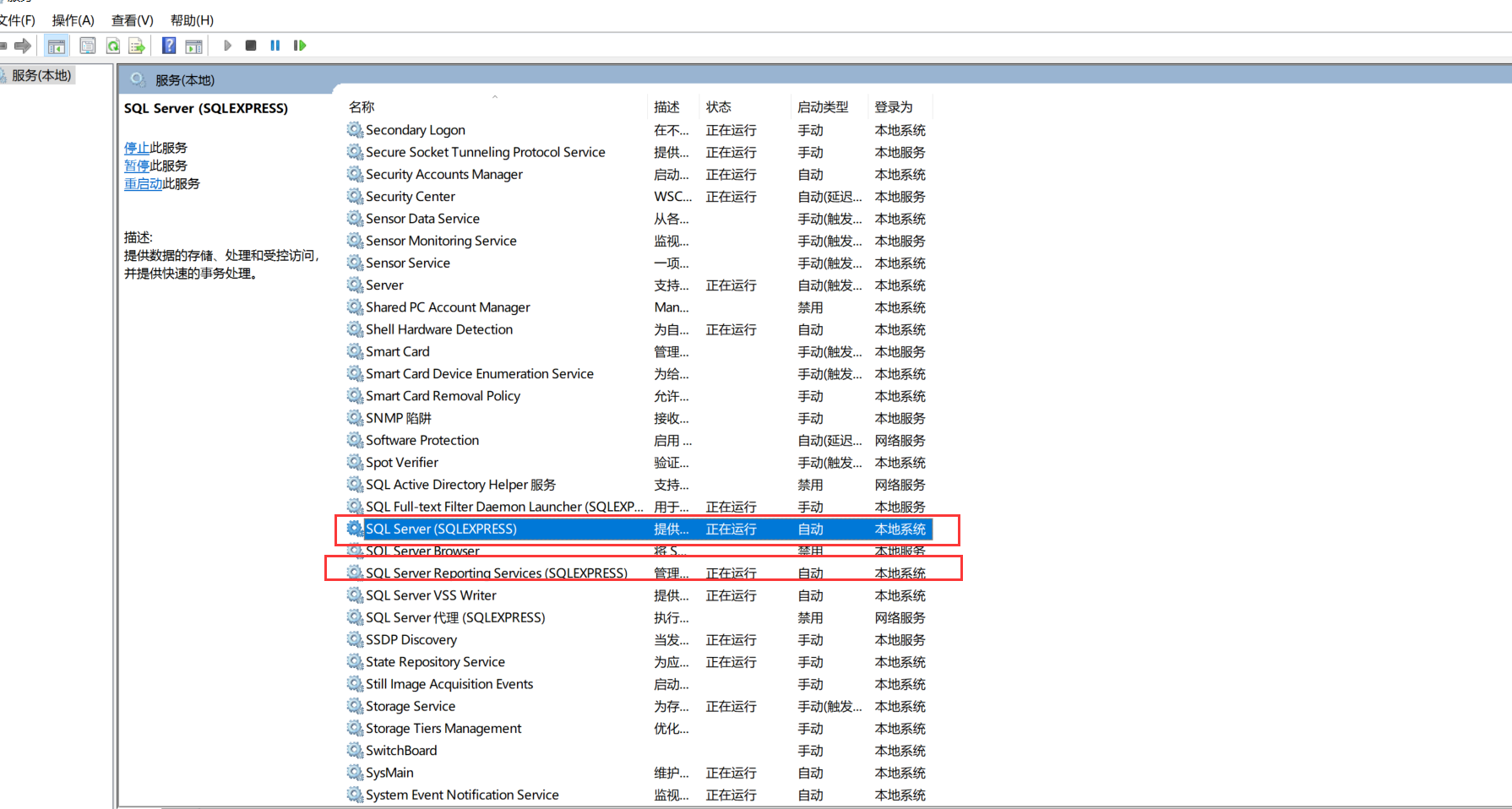
Task: Click gear icon beside Storage Service
Action: click(x=355, y=706)
